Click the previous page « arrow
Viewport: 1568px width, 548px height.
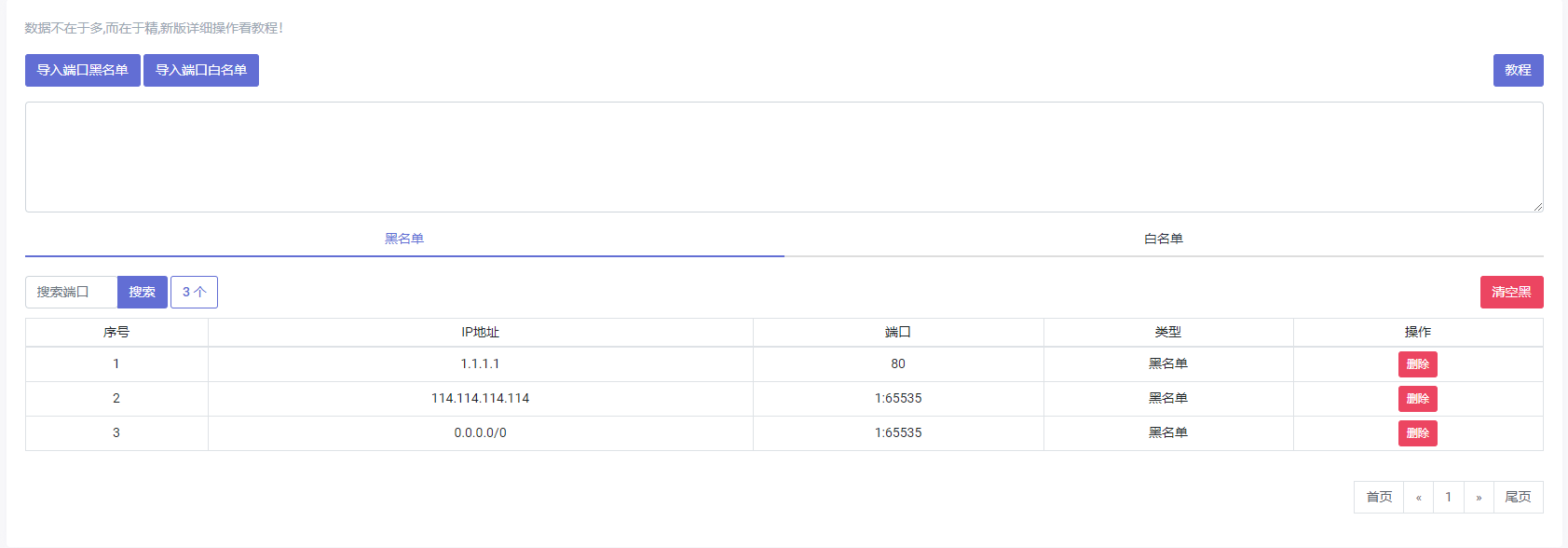(1419, 497)
